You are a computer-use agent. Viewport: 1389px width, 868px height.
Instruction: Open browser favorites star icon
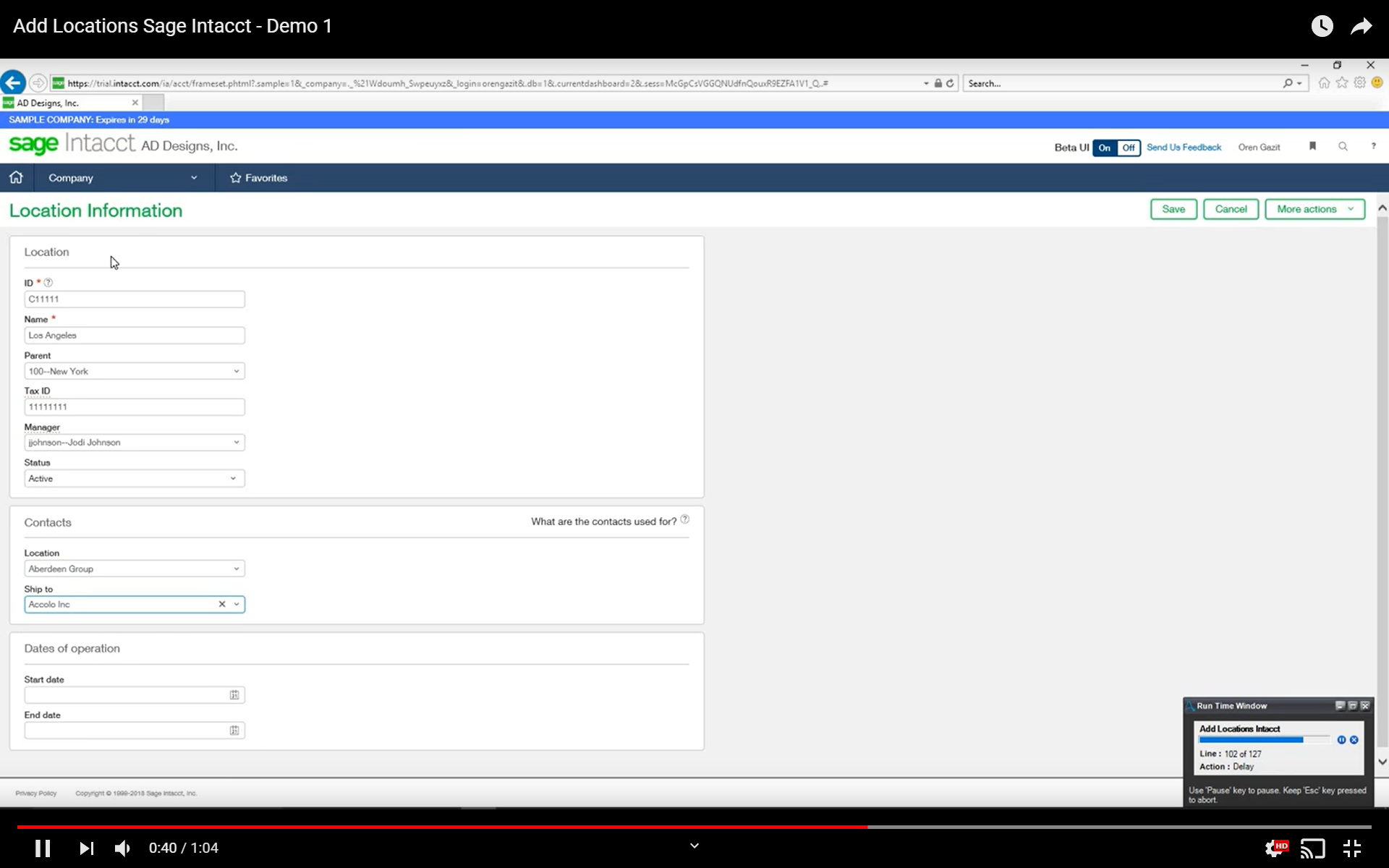click(x=1342, y=83)
